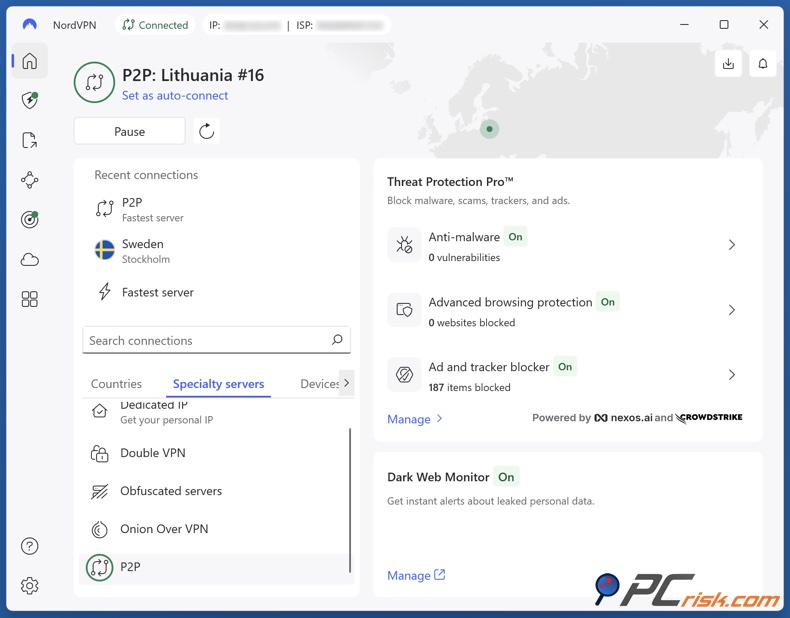Viewport: 790px width, 618px height.
Task: Click the download icon at top right
Action: [x=728, y=64]
